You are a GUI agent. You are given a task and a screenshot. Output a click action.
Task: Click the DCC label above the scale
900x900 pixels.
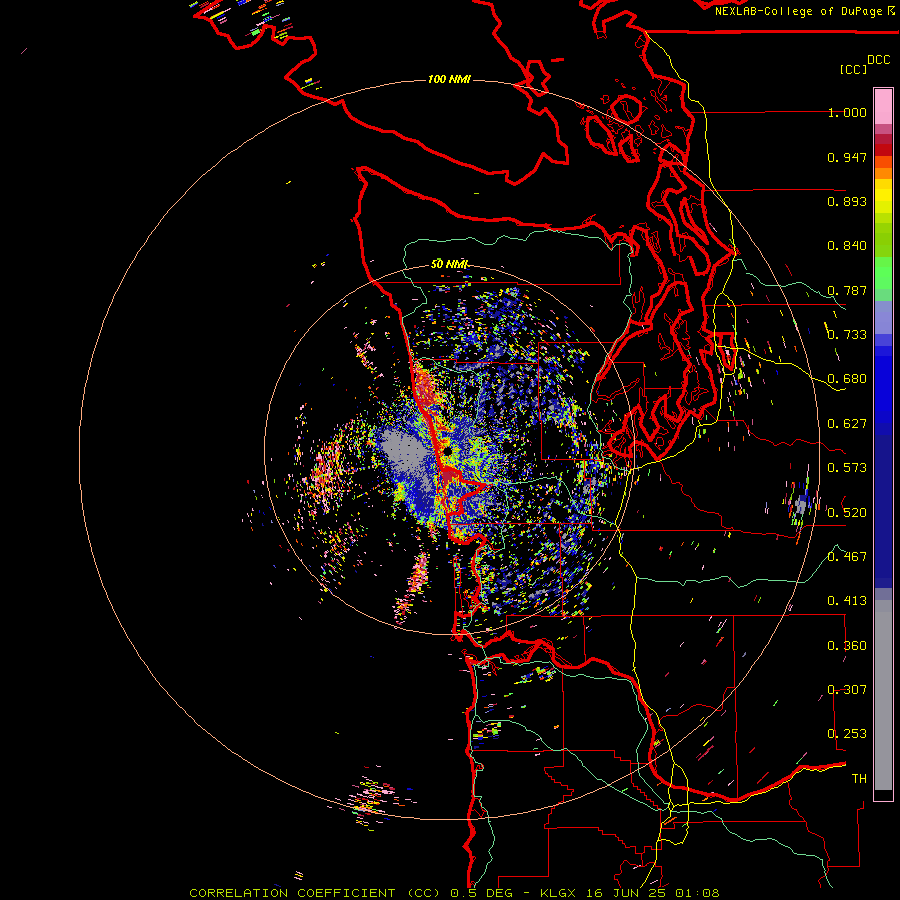click(878, 60)
